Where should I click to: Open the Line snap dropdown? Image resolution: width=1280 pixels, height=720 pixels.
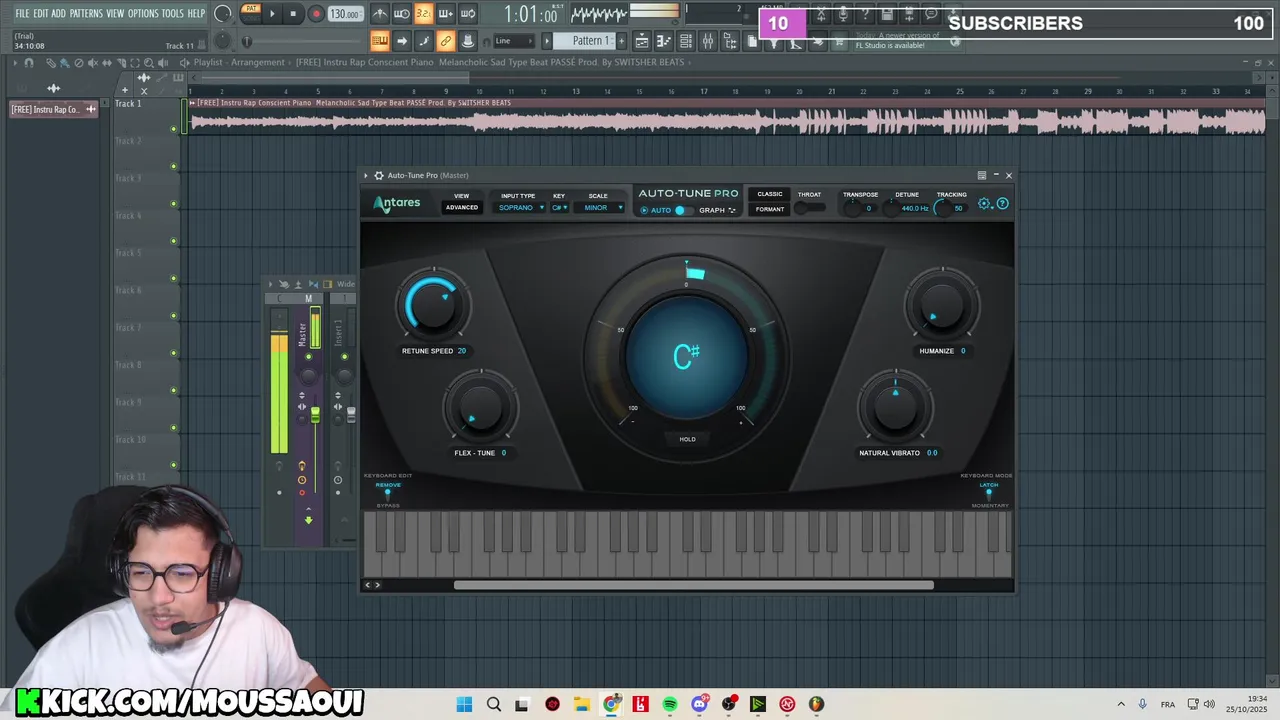pyautogui.click(x=514, y=41)
